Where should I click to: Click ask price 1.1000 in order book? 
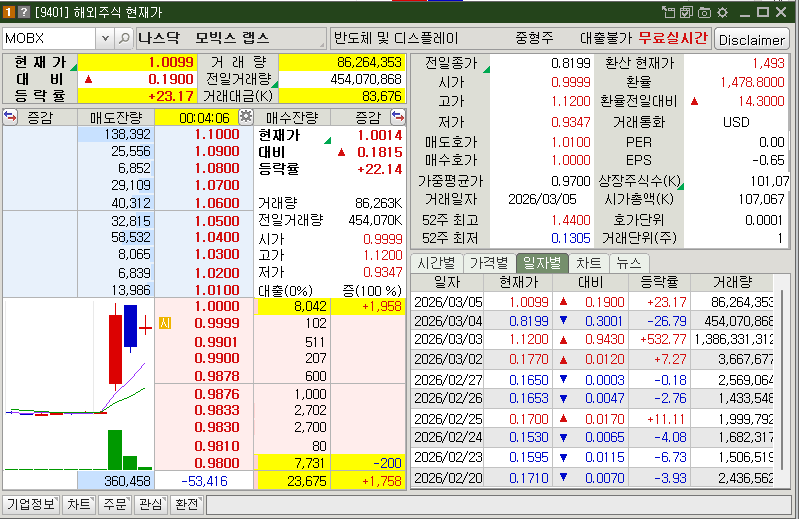[x=217, y=134]
